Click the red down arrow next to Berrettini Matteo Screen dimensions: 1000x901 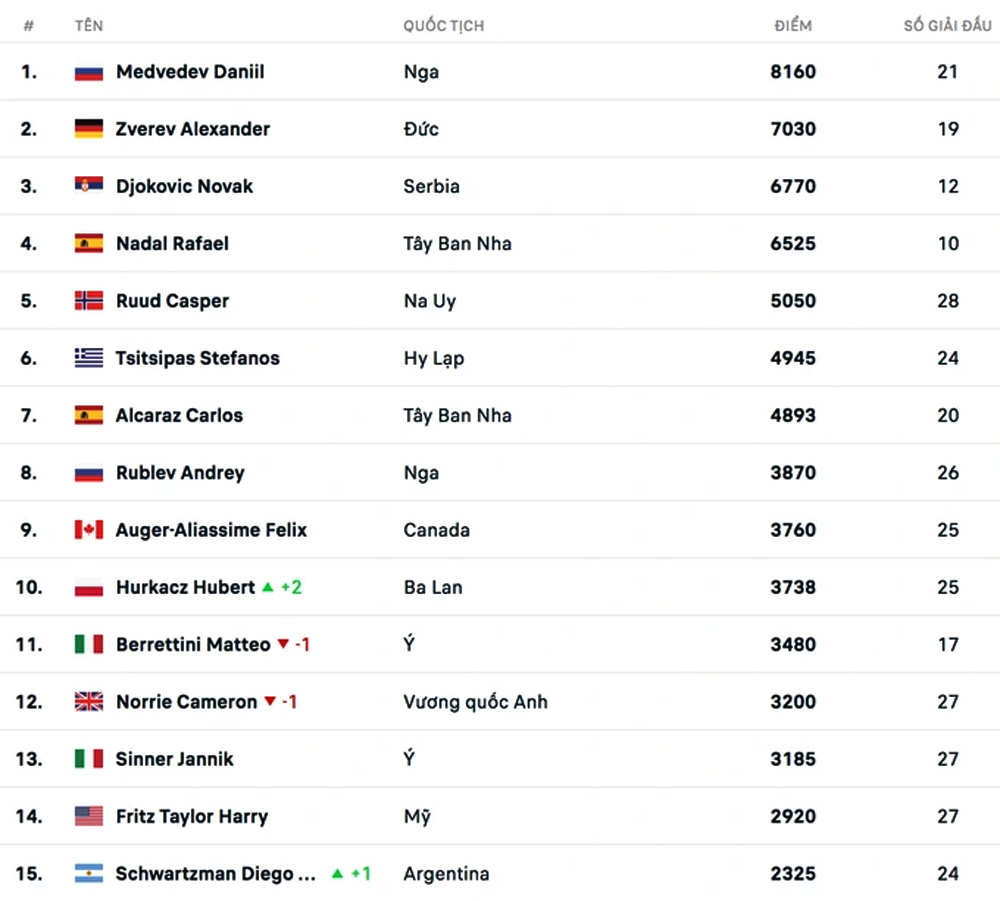[x=283, y=644]
